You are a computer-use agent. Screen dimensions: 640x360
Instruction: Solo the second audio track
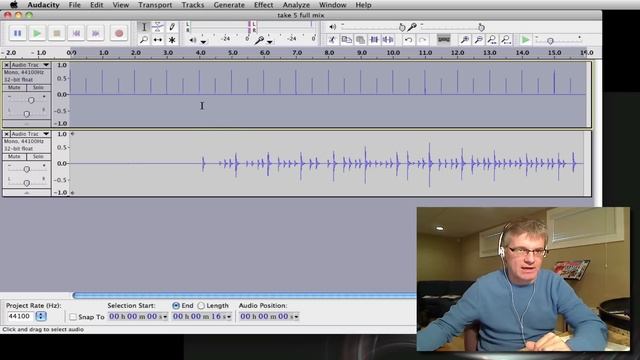click(x=38, y=157)
